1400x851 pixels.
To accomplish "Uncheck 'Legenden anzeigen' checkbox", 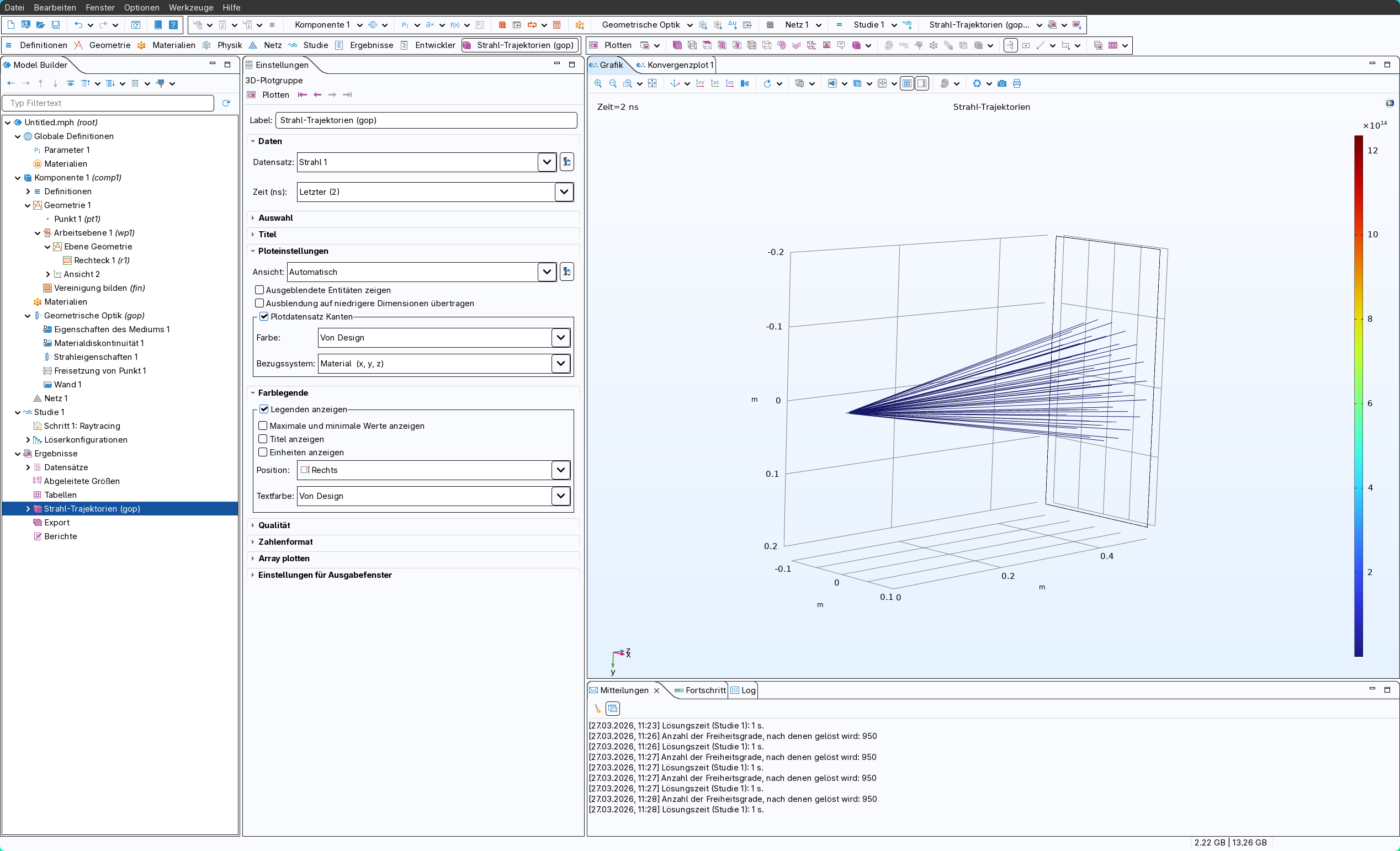I will click(264, 409).
